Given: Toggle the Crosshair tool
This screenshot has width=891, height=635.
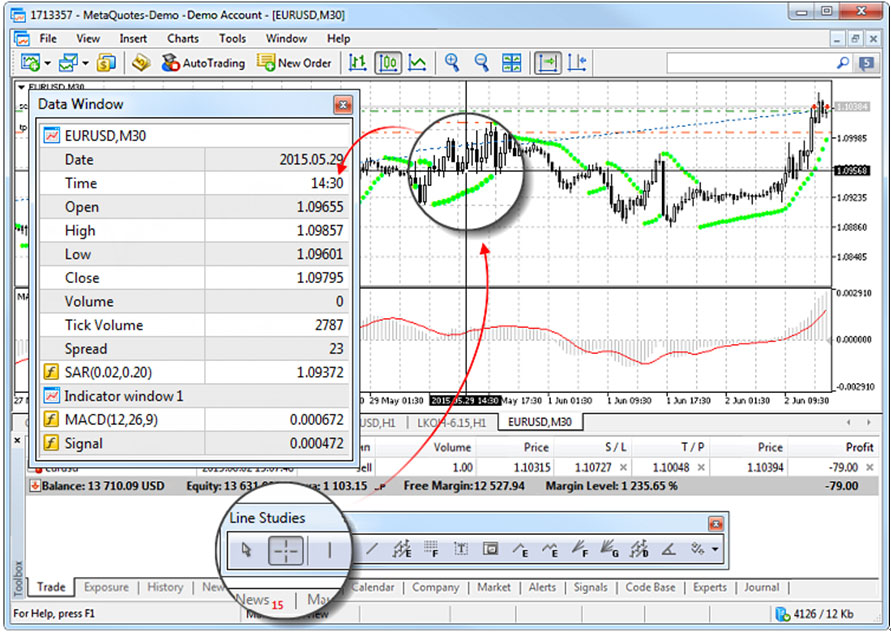Looking at the screenshot, I should pos(286,550).
